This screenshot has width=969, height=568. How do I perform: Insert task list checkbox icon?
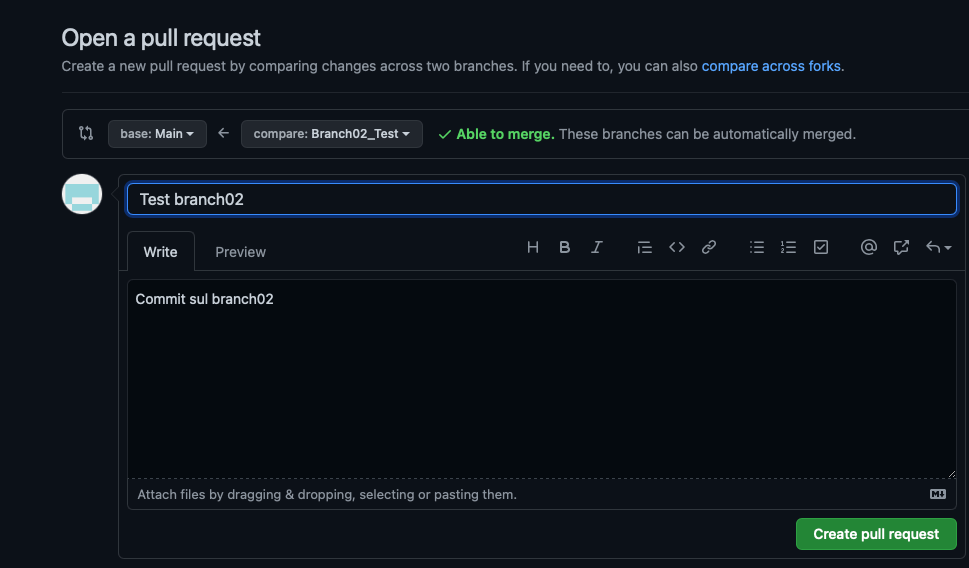[821, 247]
